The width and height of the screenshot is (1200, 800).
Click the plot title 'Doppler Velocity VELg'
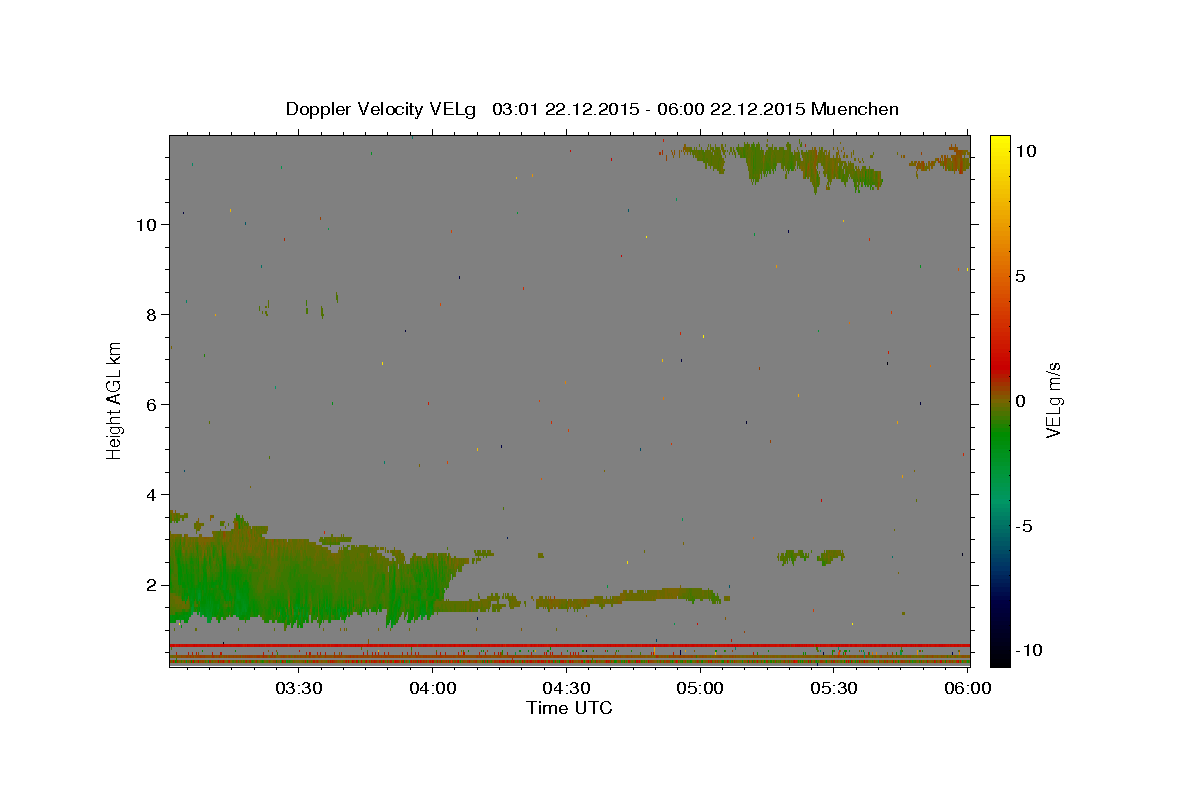click(382, 109)
